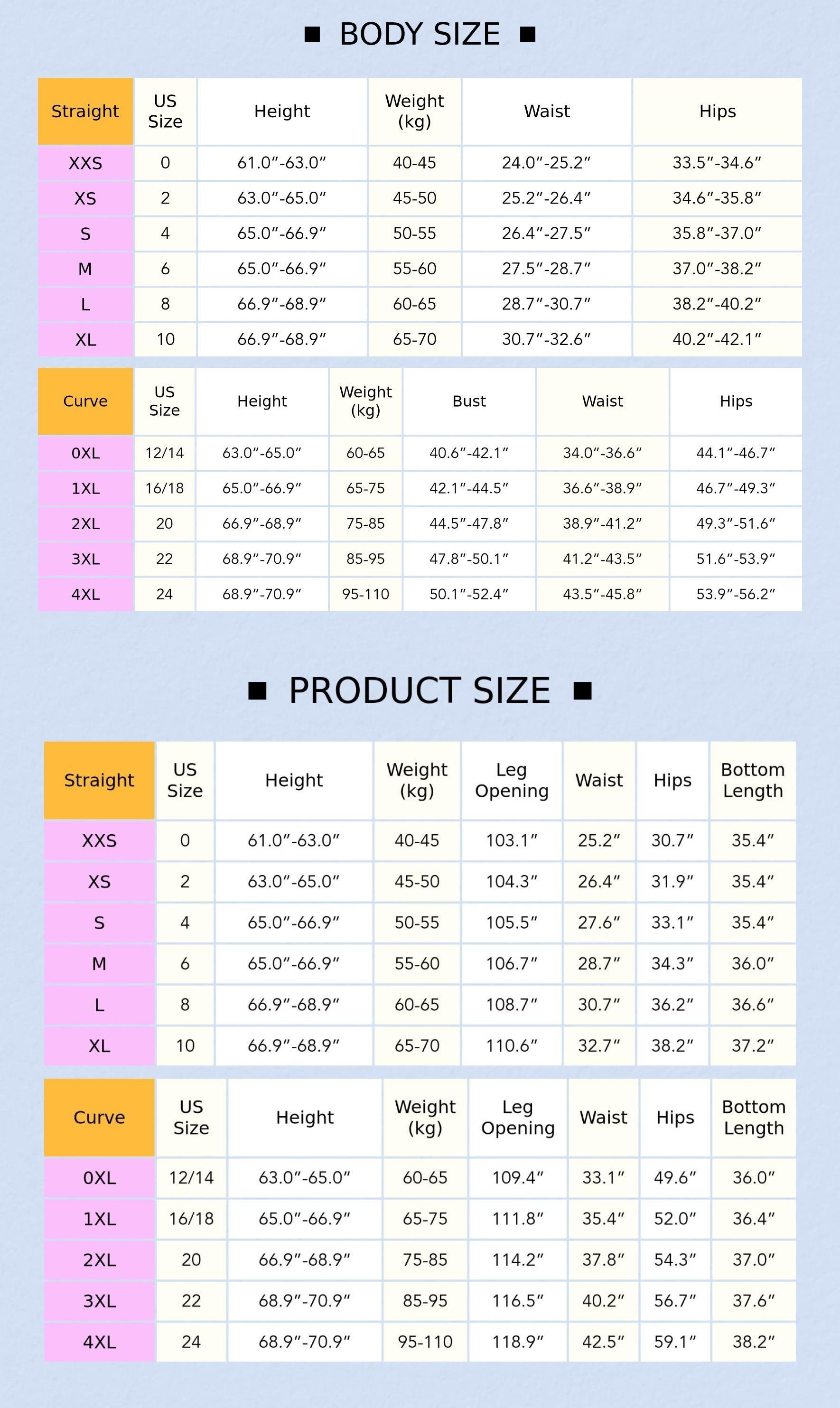Select the Bottom Length header in Curve product table
This screenshot has width=840, height=1408.
point(754,1117)
